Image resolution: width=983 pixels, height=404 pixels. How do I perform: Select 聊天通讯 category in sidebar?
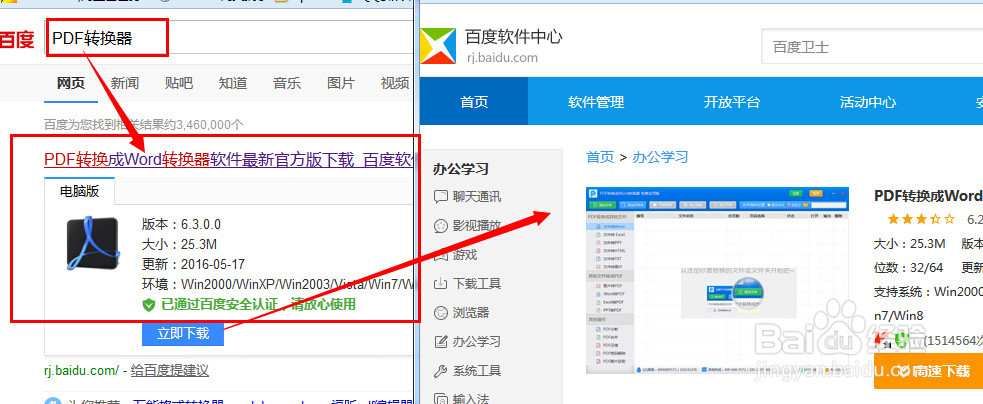click(x=476, y=196)
